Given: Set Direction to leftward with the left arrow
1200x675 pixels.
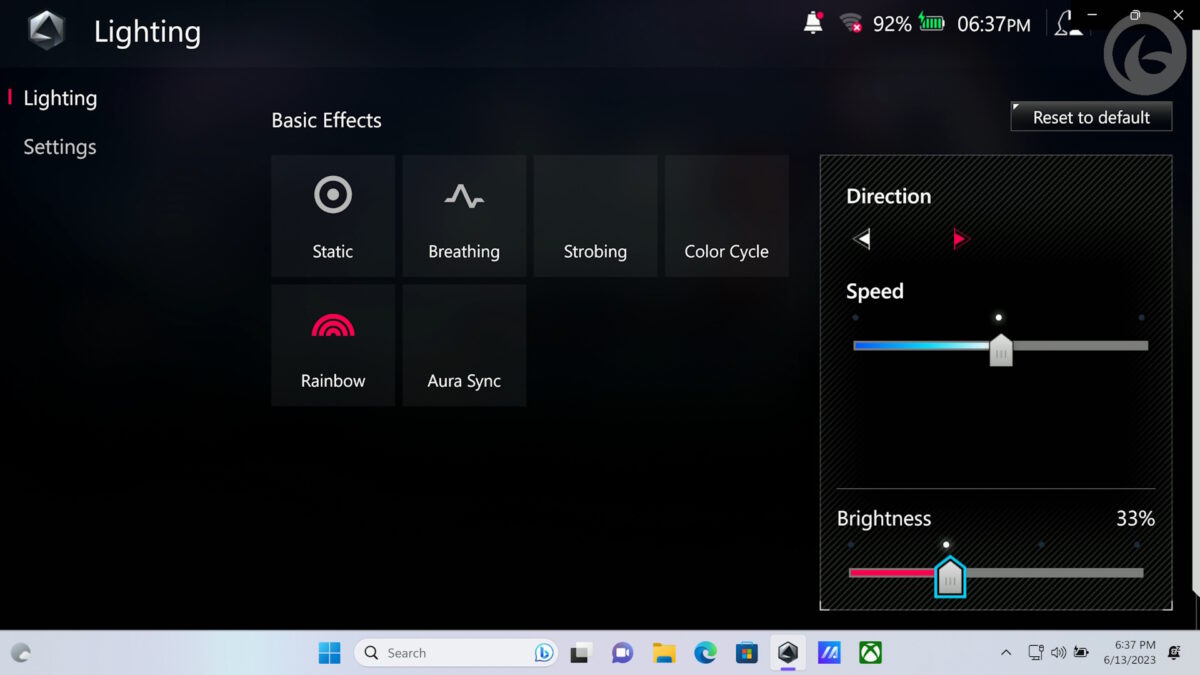Looking at the screenshot, I should (861, 238).
